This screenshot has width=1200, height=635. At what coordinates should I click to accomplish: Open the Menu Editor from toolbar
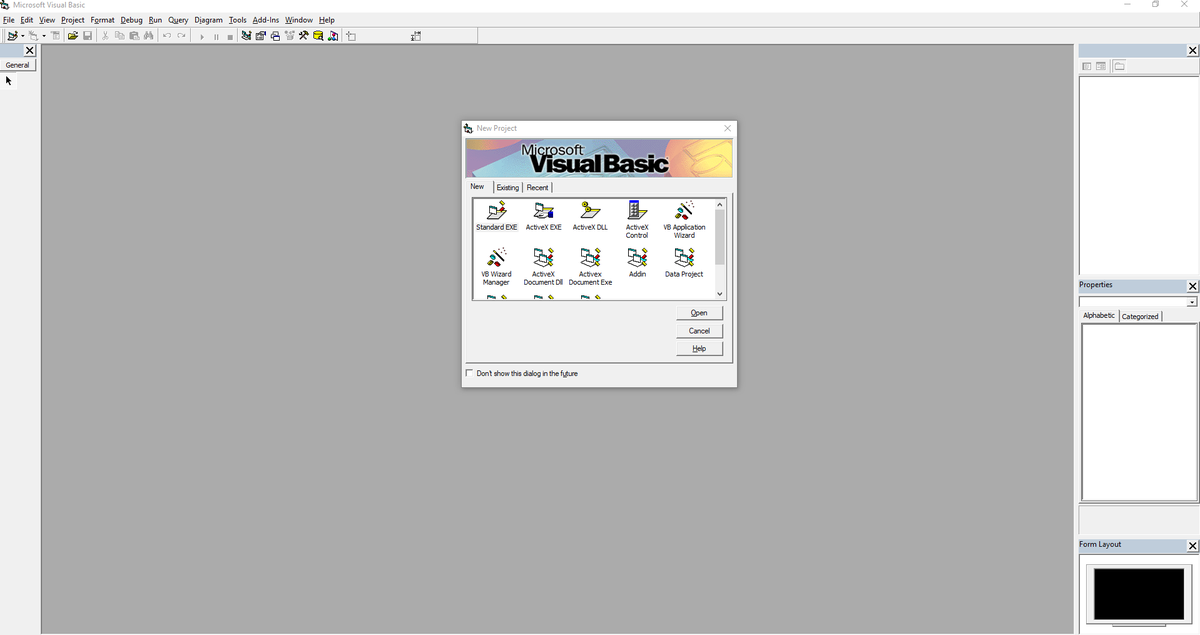tap(56, 36)
